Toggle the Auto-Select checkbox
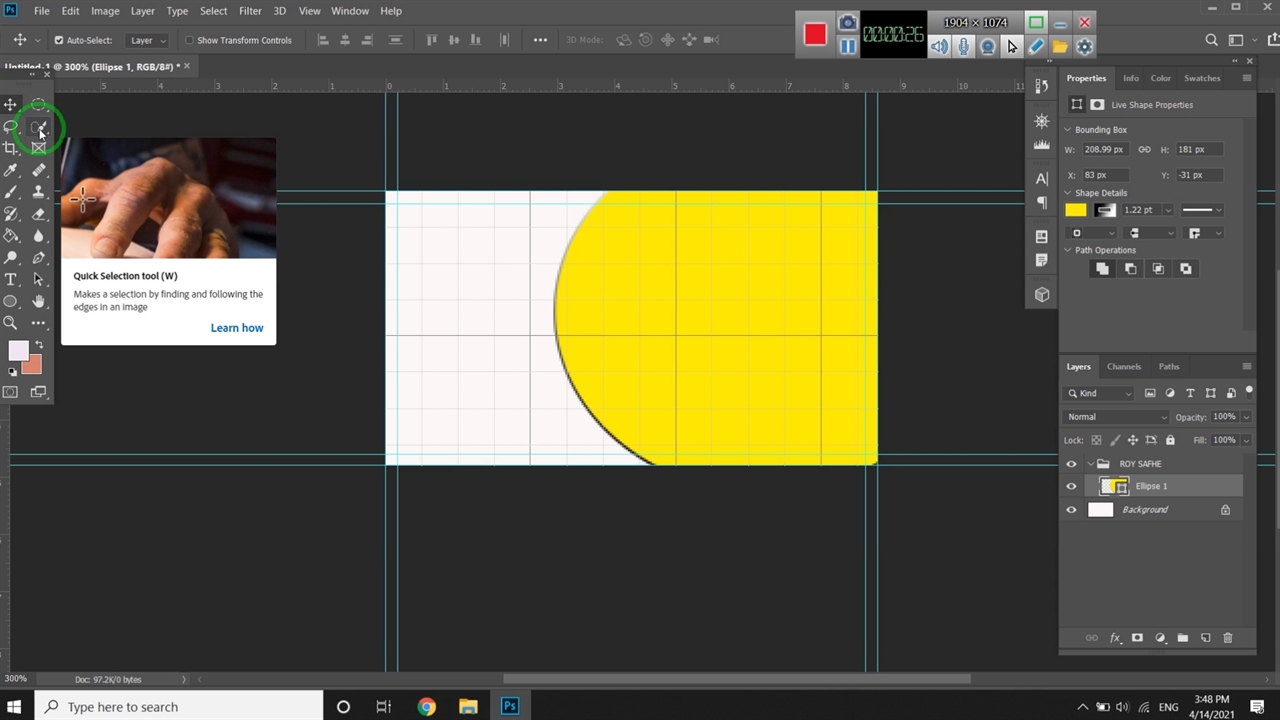 (59, 41)
